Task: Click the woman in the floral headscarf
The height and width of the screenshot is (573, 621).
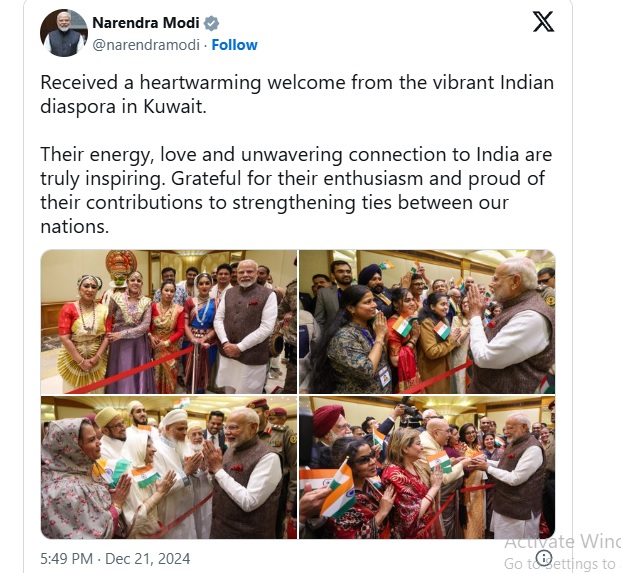Action: coord(77,478)
